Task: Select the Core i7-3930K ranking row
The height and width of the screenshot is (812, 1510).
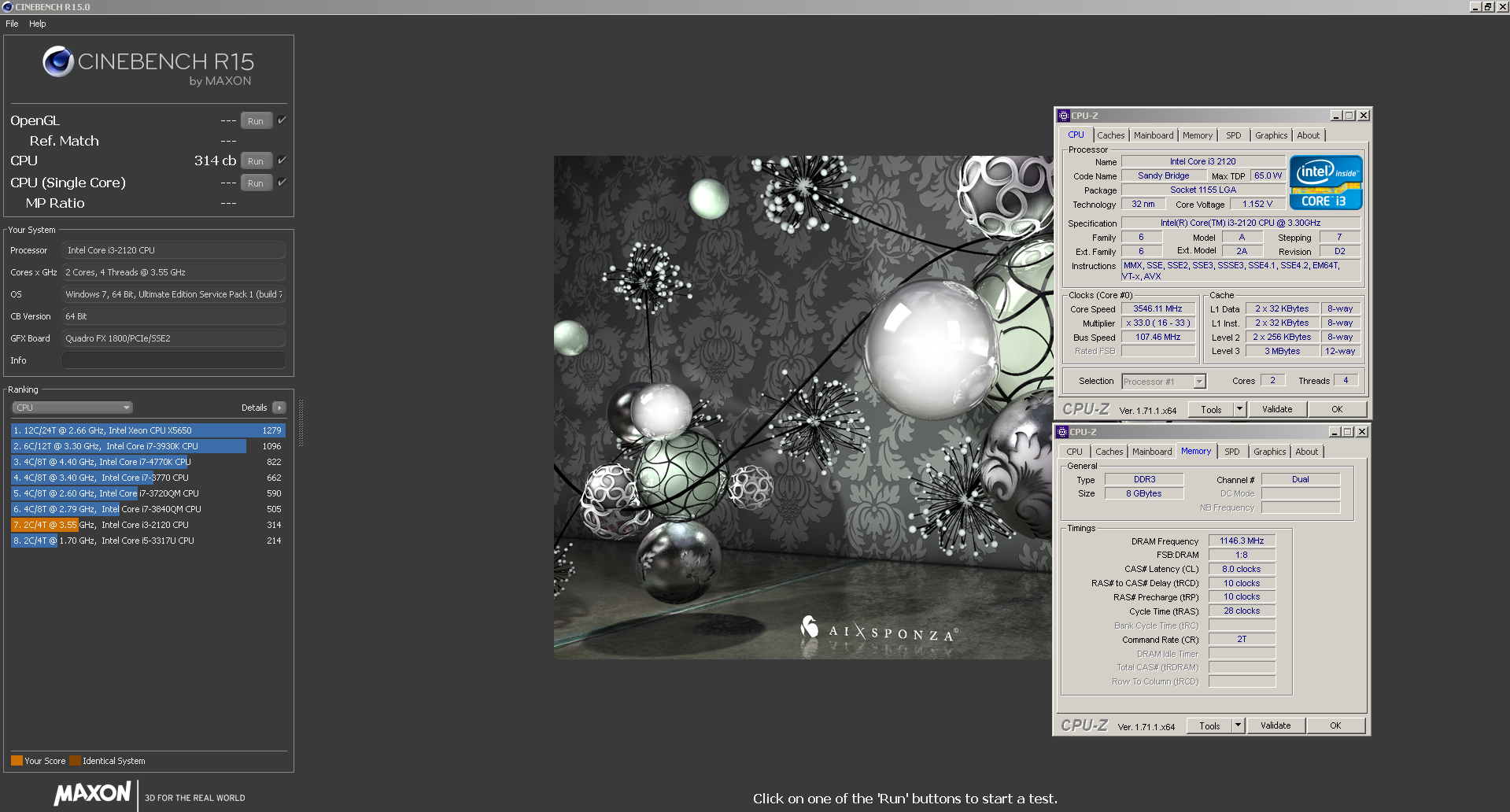Action: (x=148, y=446)
